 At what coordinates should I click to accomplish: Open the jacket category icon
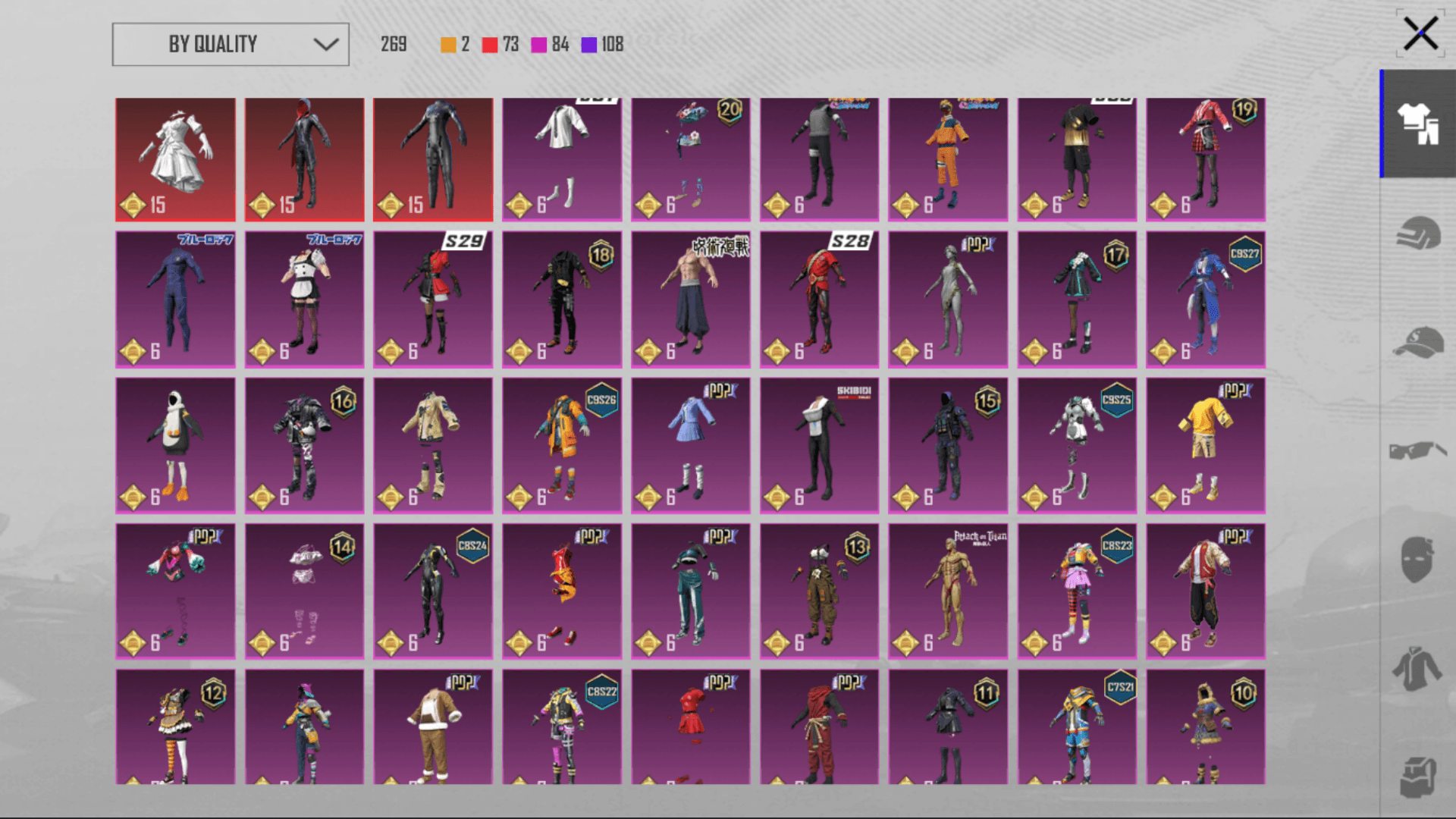click(1417, 668)
